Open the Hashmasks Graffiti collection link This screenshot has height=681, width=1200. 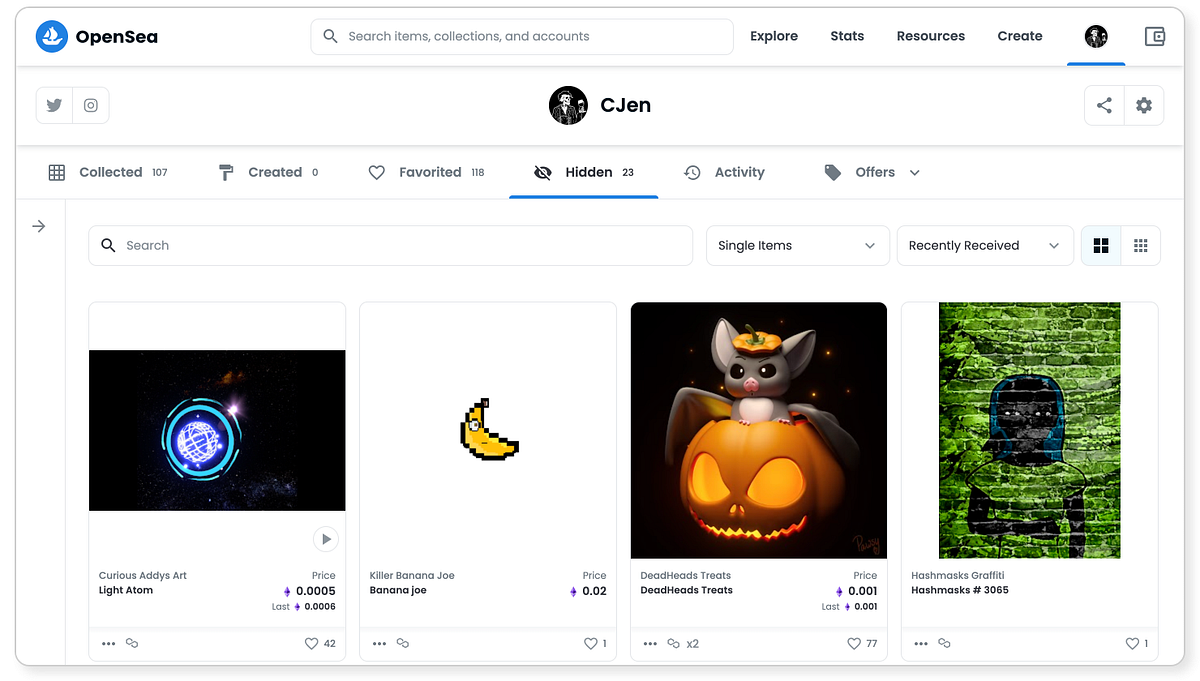958,576
